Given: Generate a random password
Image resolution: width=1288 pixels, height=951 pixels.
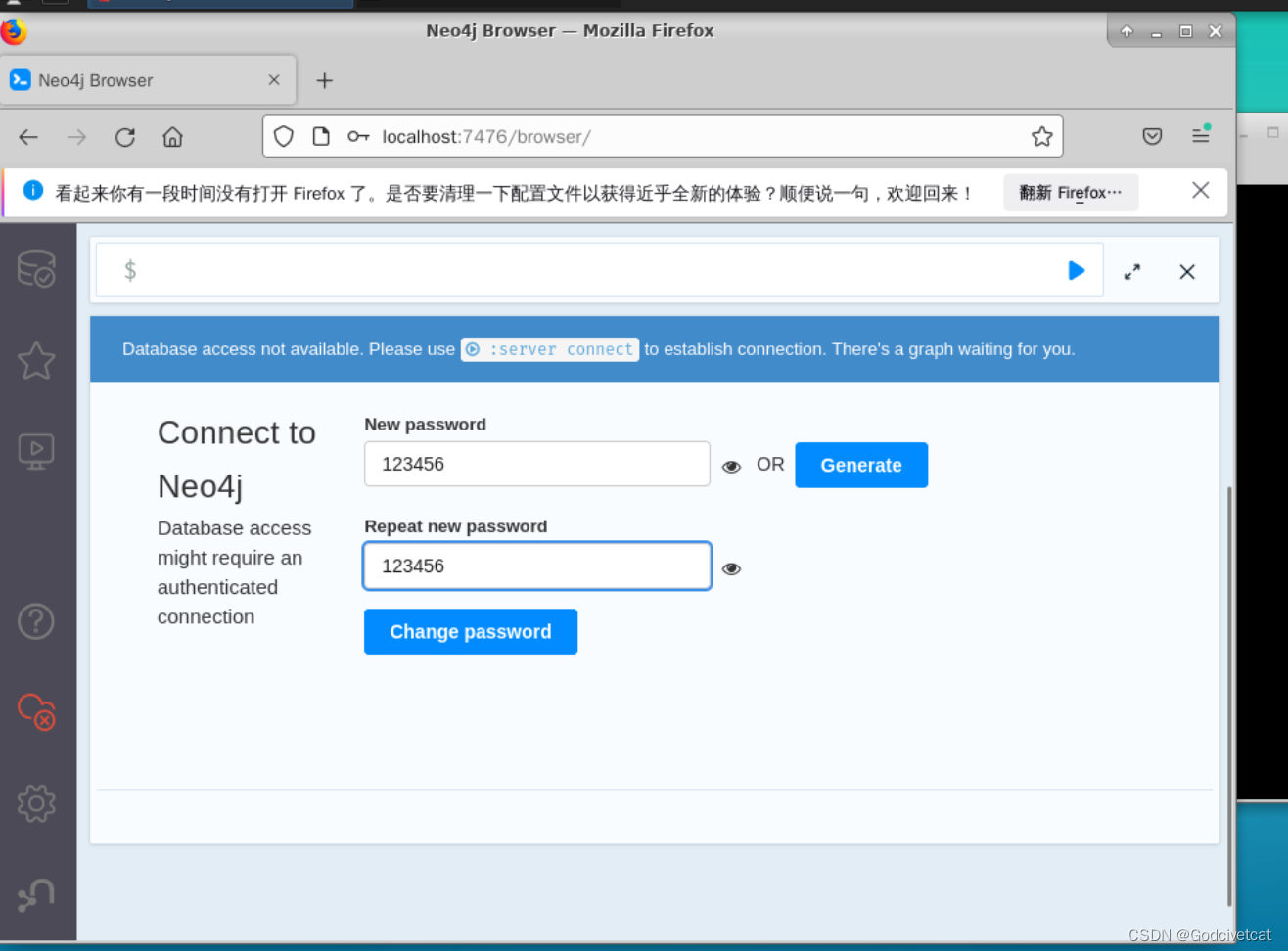Looking at the screenshot, I should [860, 465].
